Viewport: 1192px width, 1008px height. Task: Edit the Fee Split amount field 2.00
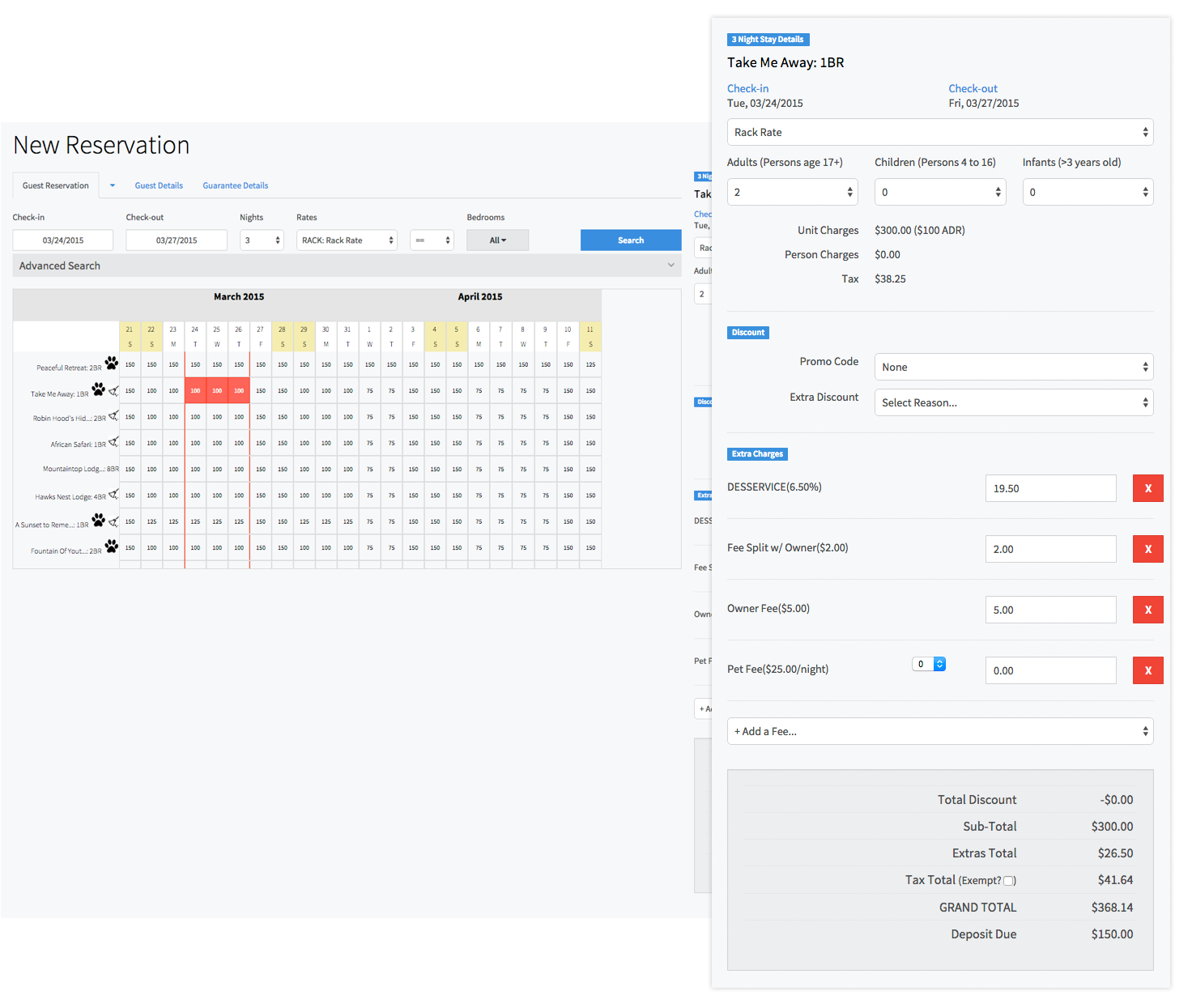[x=1050, y=549]
